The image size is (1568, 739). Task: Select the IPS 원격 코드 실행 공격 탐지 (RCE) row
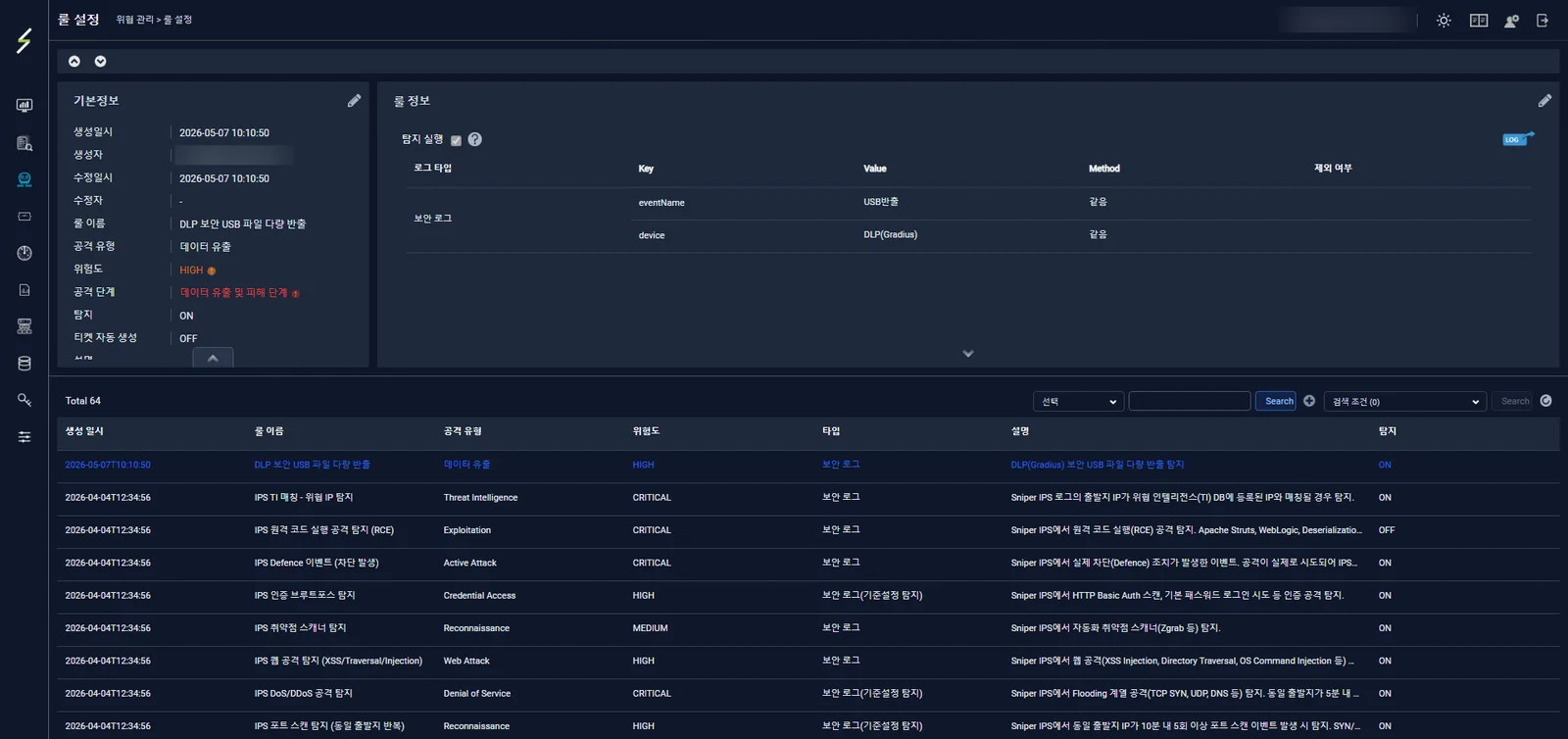808,530
